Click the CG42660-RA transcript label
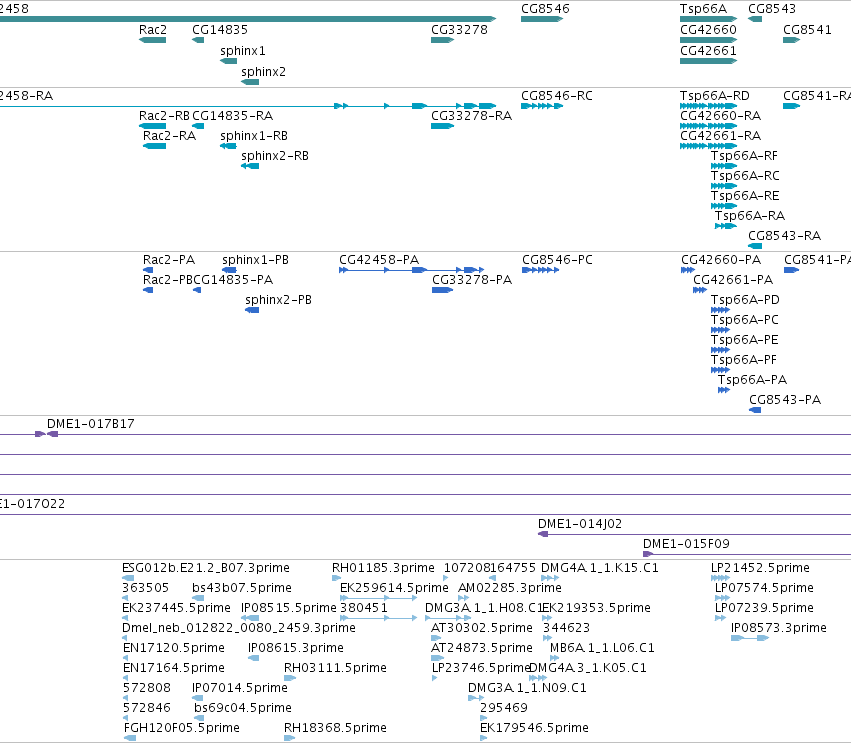Viewport: 851px width, 743px height. (720, 116)
